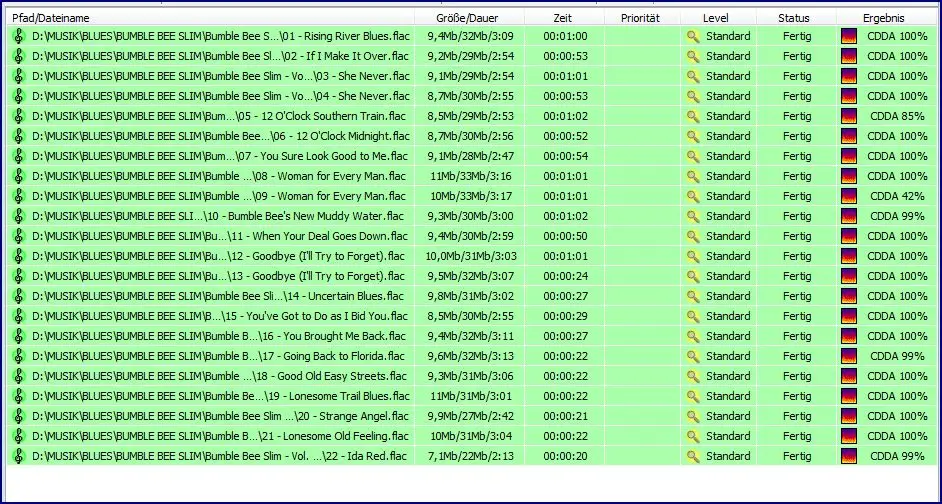
Task: Click music note icon for 12 O'Clock Midnight
Action: [19, 136]
